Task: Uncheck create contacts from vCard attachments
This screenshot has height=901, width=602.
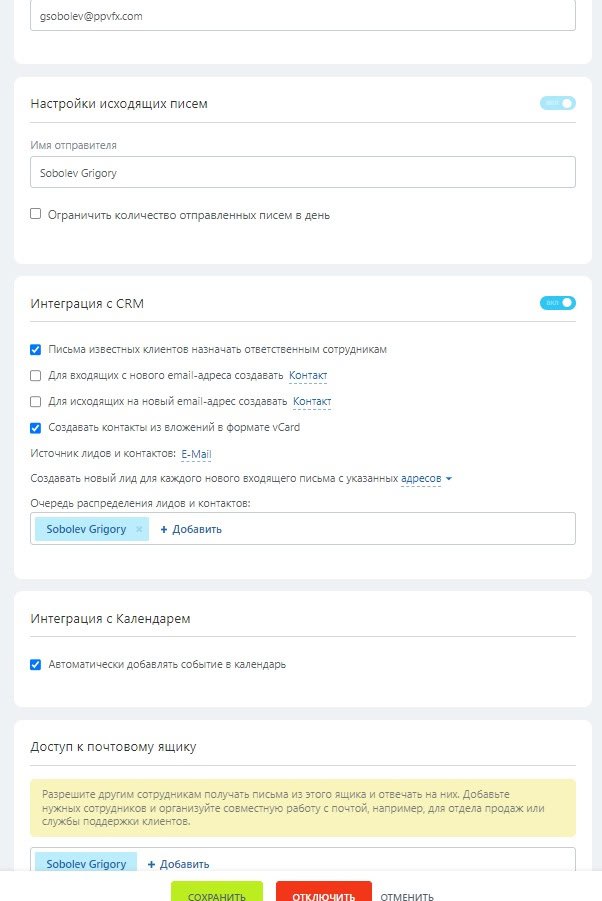Action: click(x=36, y=428)
